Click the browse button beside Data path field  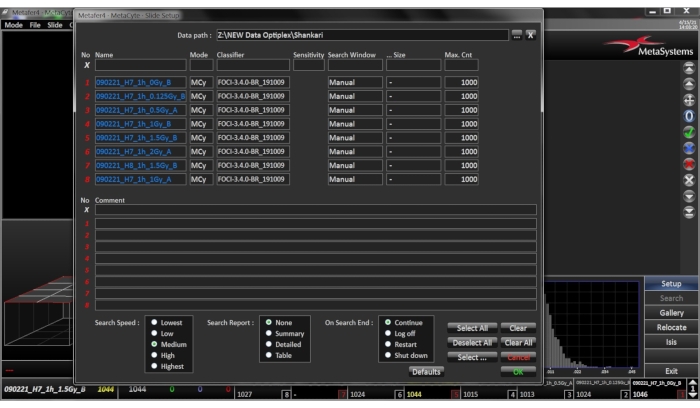point(516,35)
